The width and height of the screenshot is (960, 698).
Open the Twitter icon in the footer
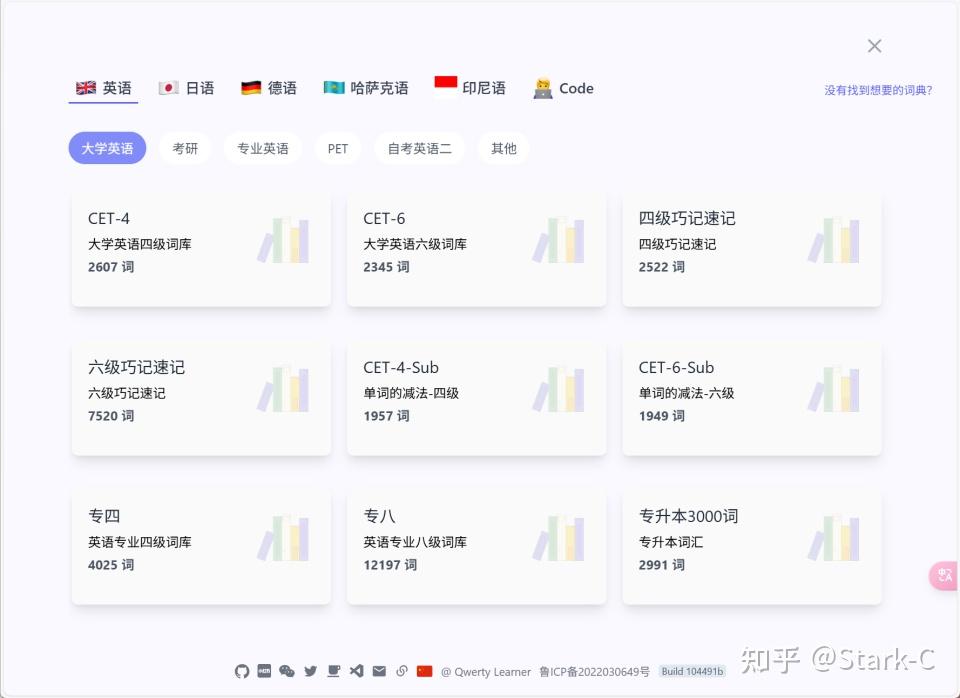coord(310,671)
